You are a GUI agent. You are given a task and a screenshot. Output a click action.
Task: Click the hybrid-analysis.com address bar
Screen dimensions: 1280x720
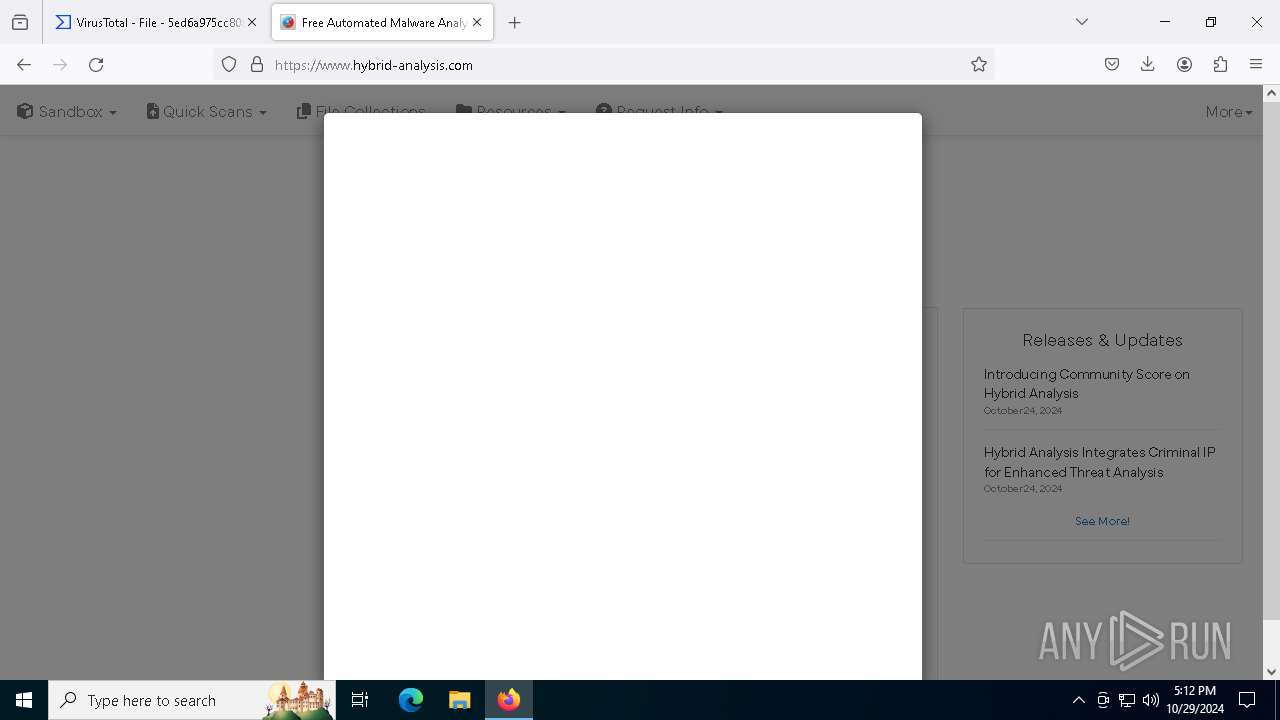click(604, 64)
